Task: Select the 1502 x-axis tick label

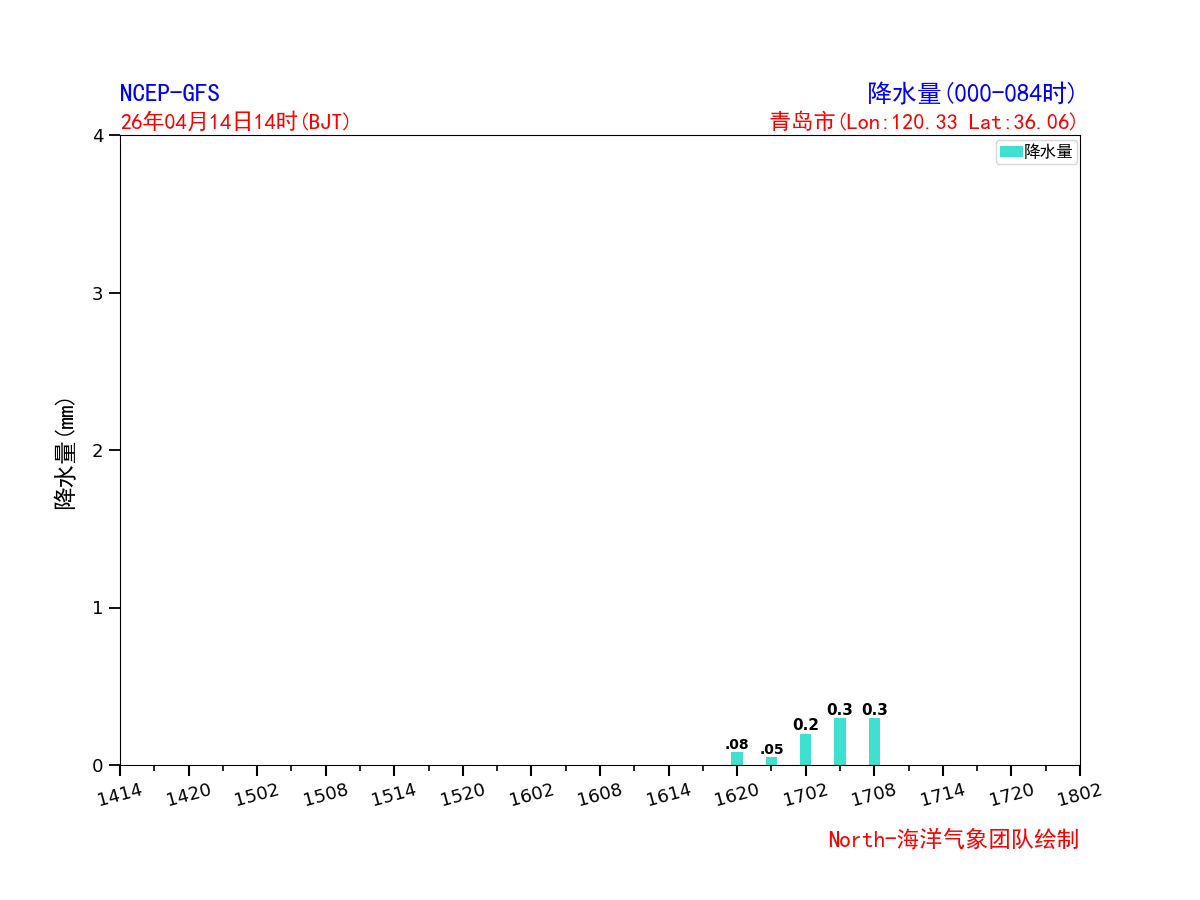Action: click(x=256, y=794)
